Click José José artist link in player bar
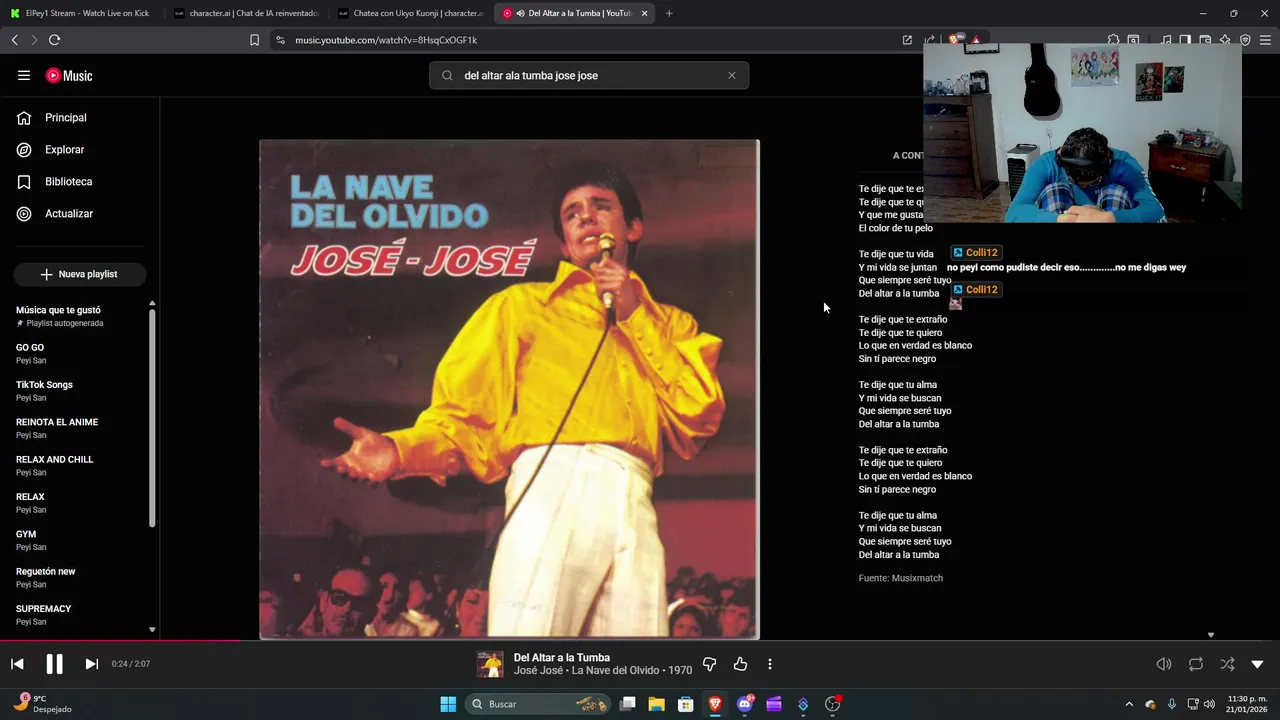The height and width of the screenshot is (720, 1280). point(538,671)
